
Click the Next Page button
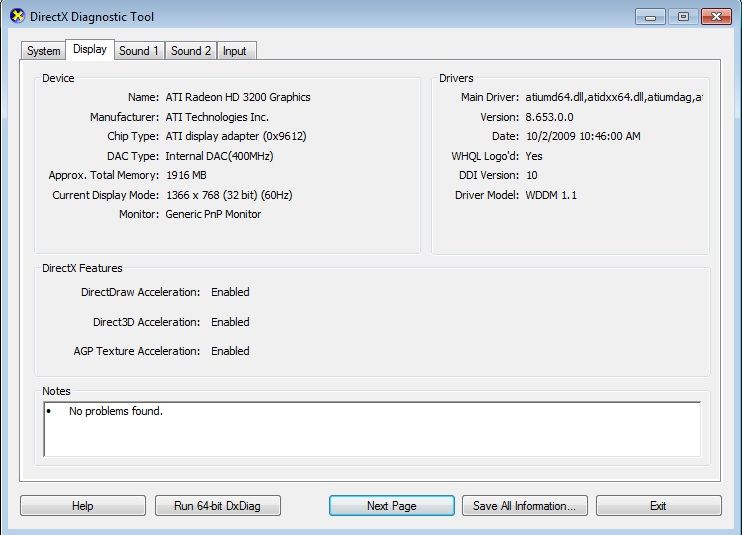[392, 506]
